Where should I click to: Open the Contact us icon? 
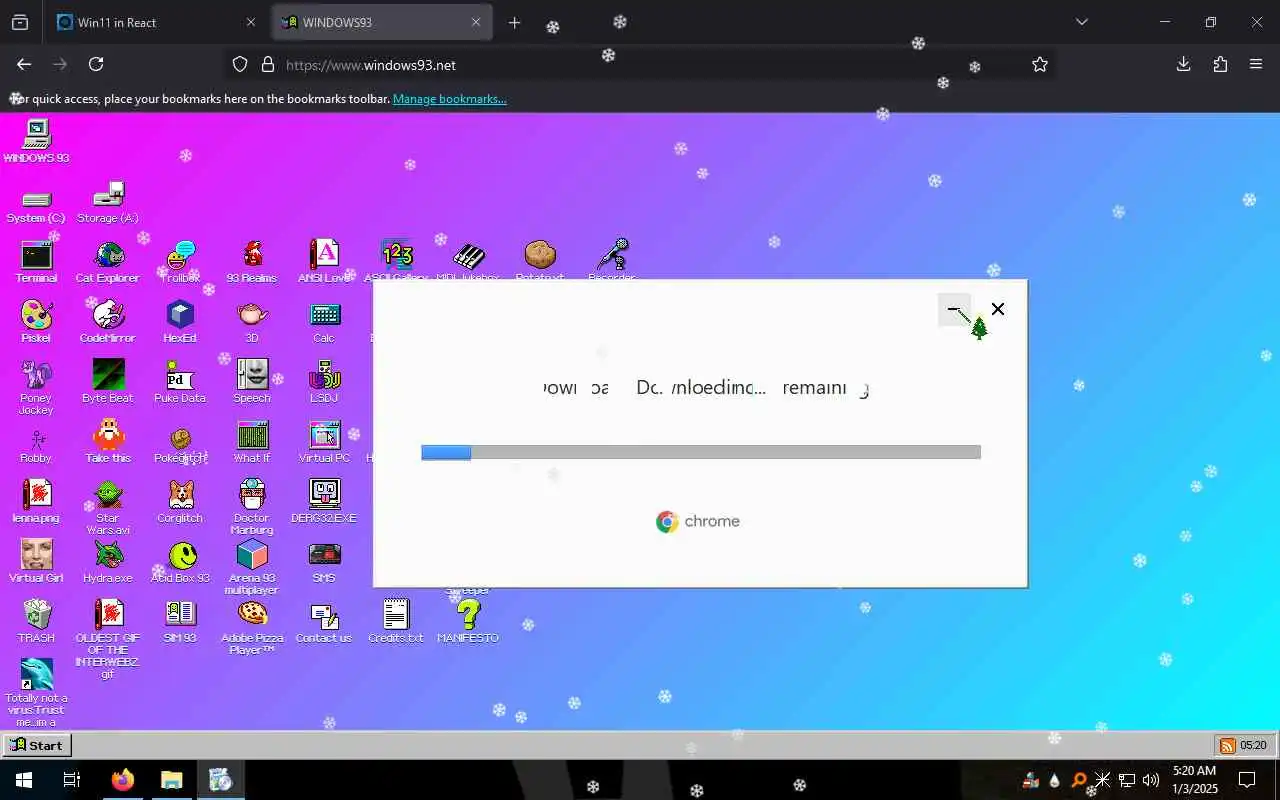[x=324, y=623]
